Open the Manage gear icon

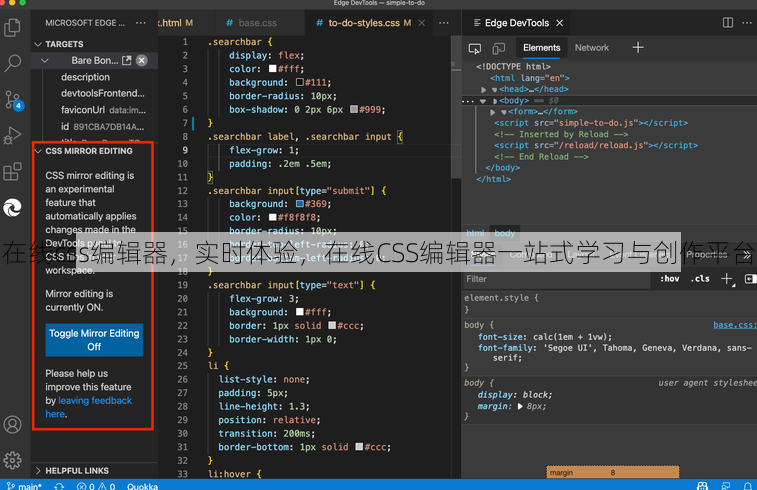13,460
